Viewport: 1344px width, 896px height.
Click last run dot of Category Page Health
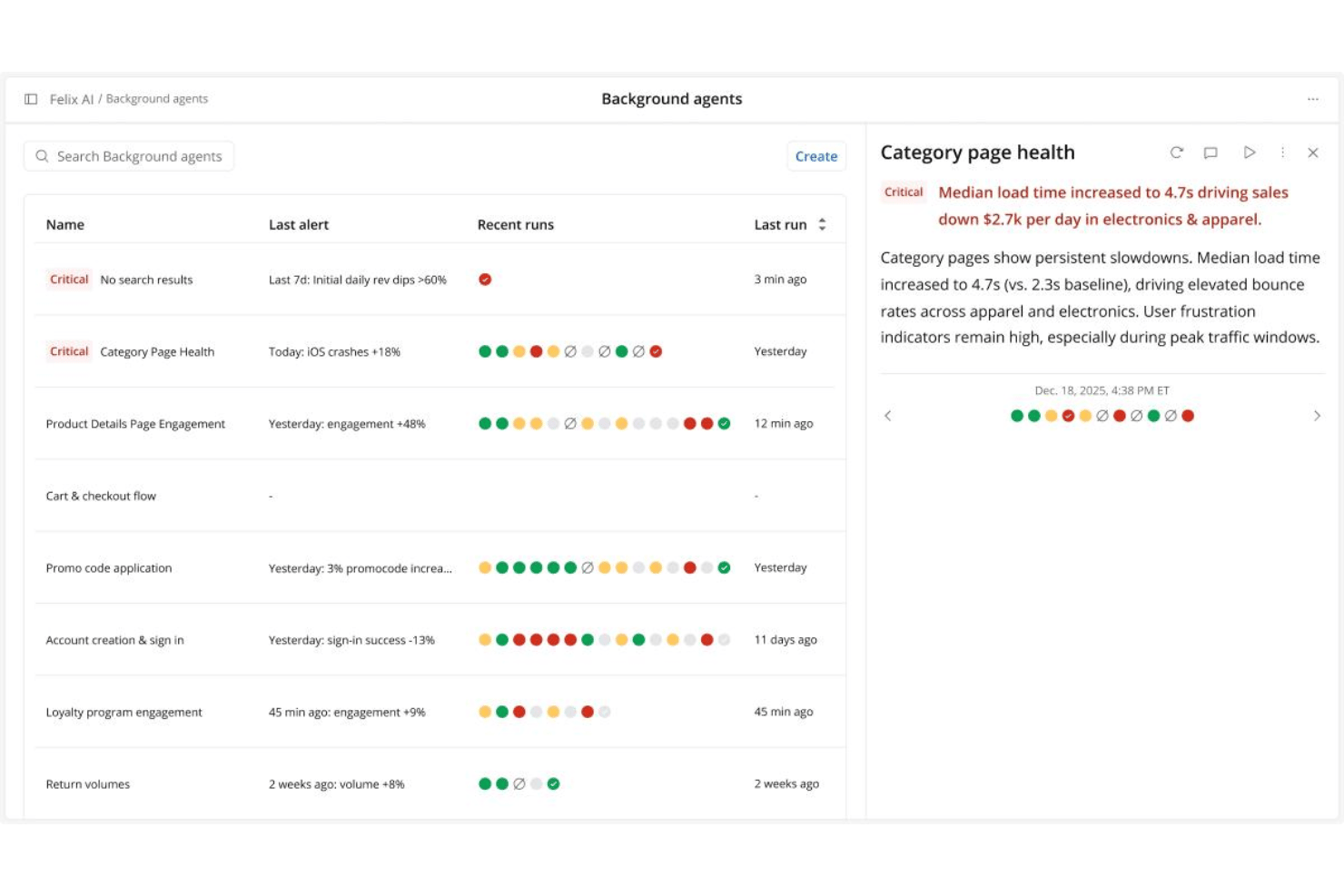(656, 351)
